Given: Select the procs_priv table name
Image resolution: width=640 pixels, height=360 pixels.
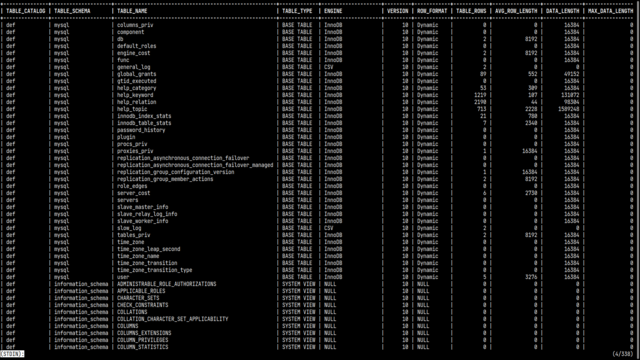Looking at the screenshot, I should (x=132, y=144).
